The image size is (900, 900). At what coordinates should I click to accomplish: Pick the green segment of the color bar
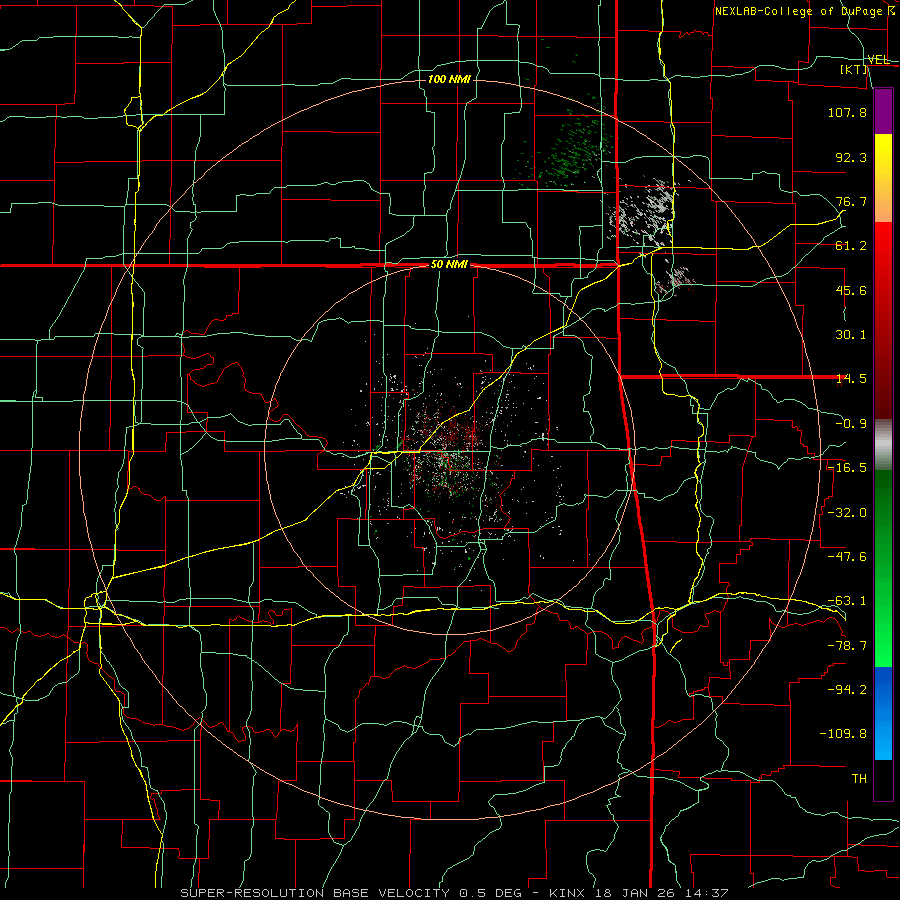(x=883, y=568)
